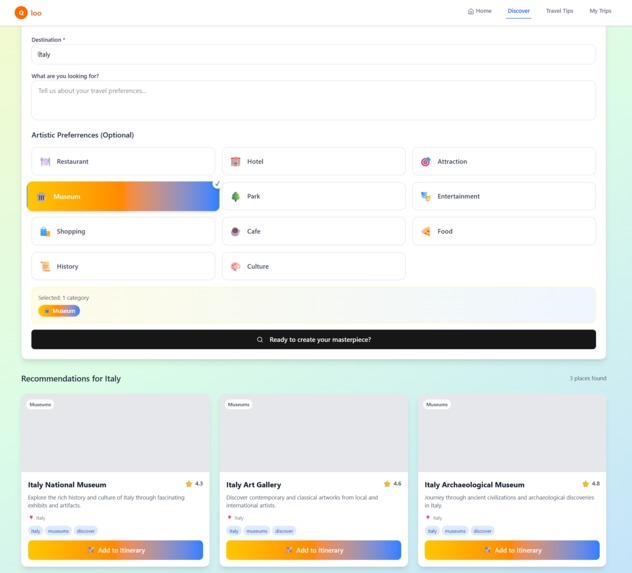632x573 pixels.
Task: Click location pin on Italy National Museum card
Action: point(31,517)
